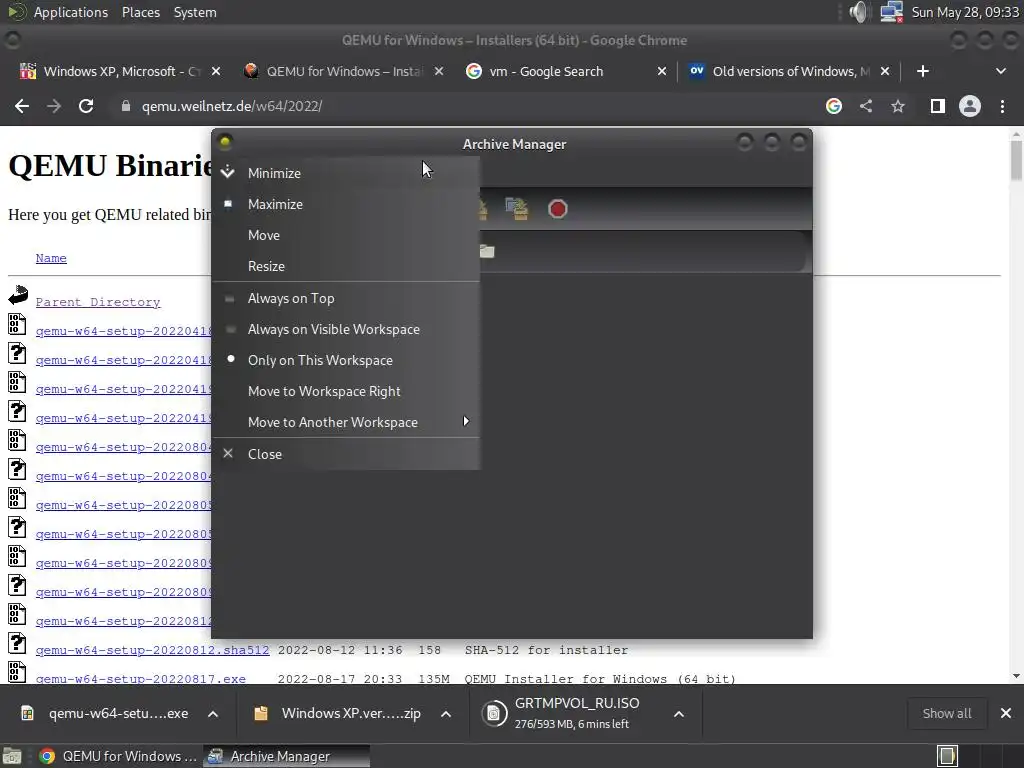Reload the QEMU page
1024x768 pixels.
tap(86, 106)
